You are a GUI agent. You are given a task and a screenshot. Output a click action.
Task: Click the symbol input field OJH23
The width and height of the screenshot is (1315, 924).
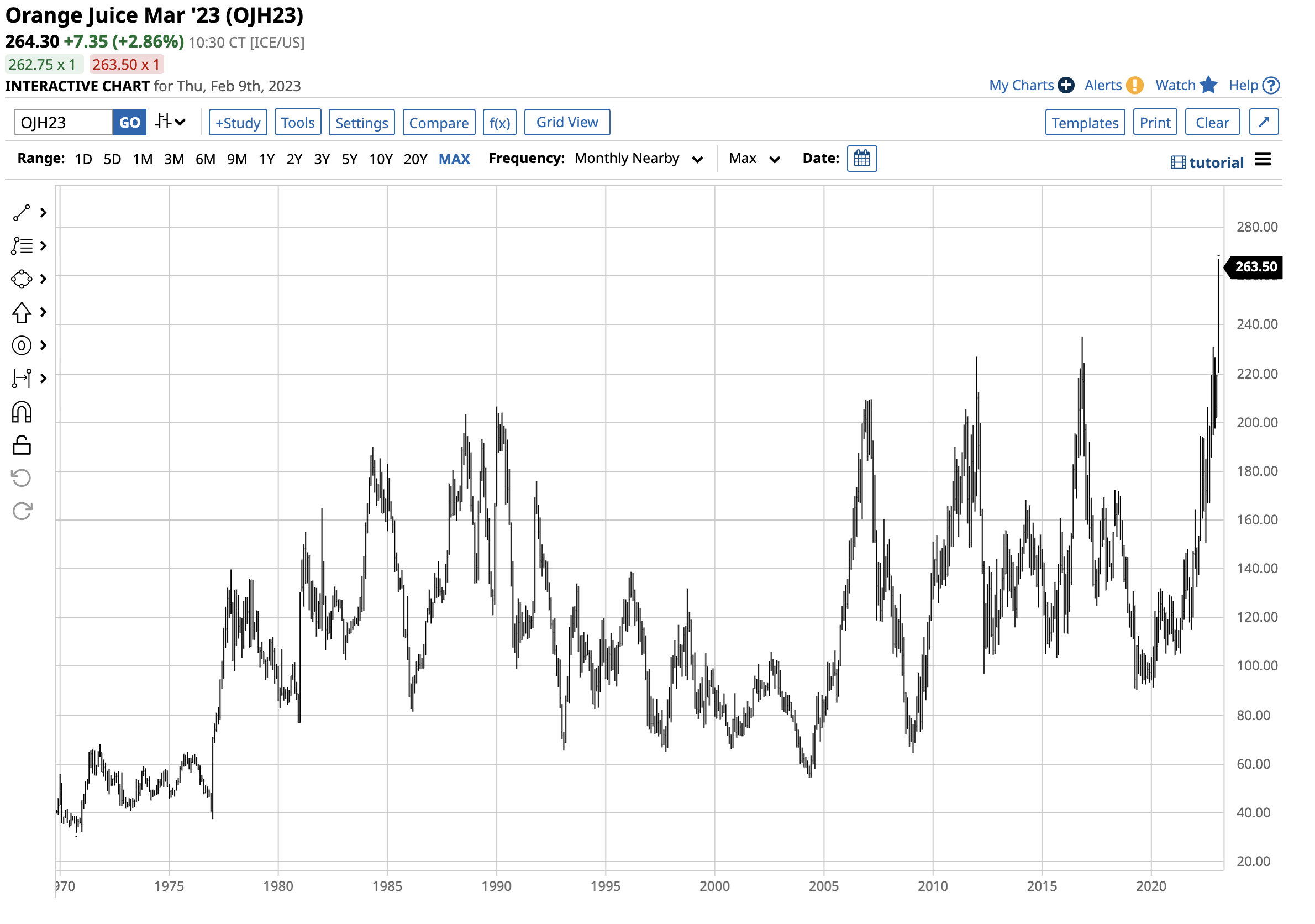63,123
